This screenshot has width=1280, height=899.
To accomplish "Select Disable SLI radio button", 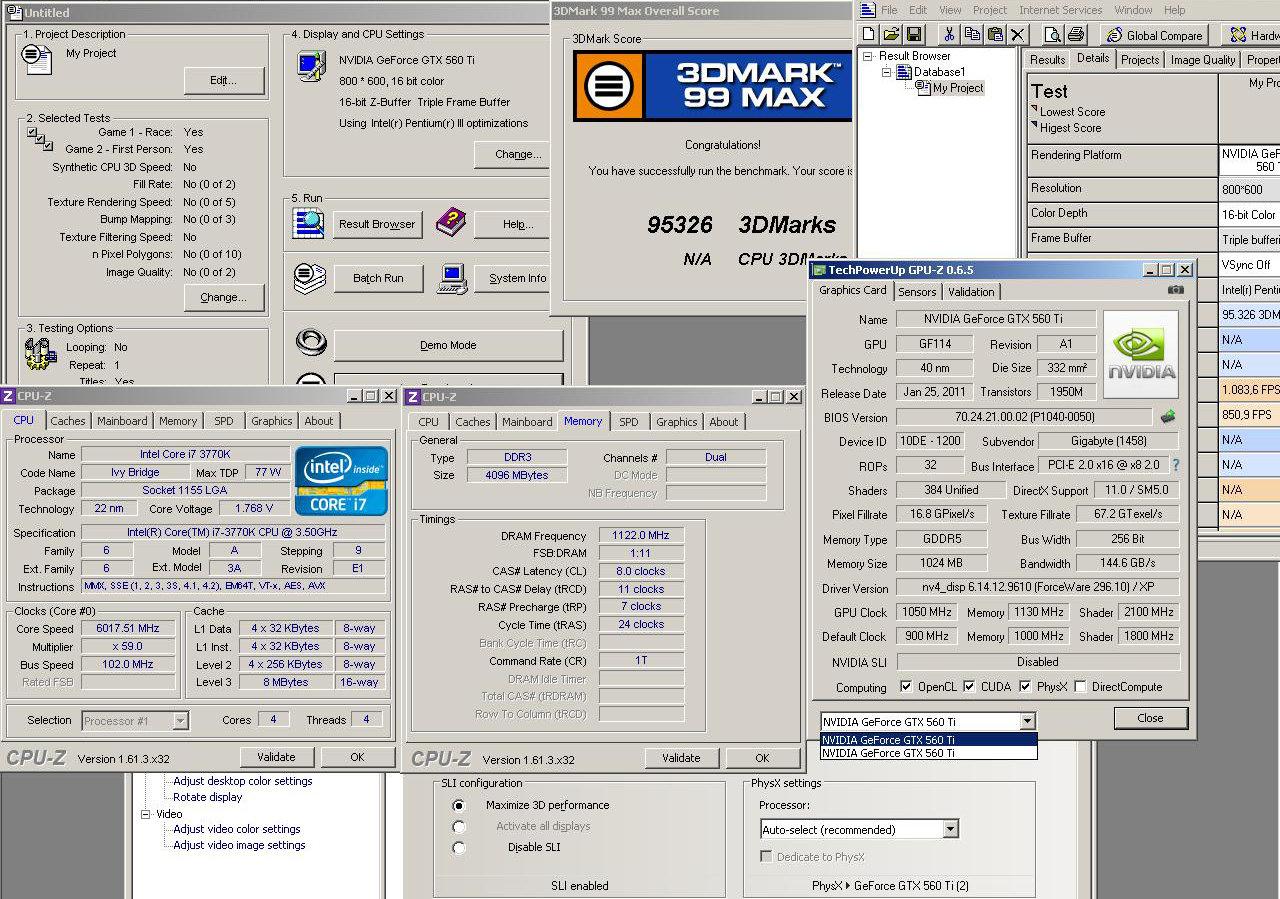I will (x=459, y=847).
